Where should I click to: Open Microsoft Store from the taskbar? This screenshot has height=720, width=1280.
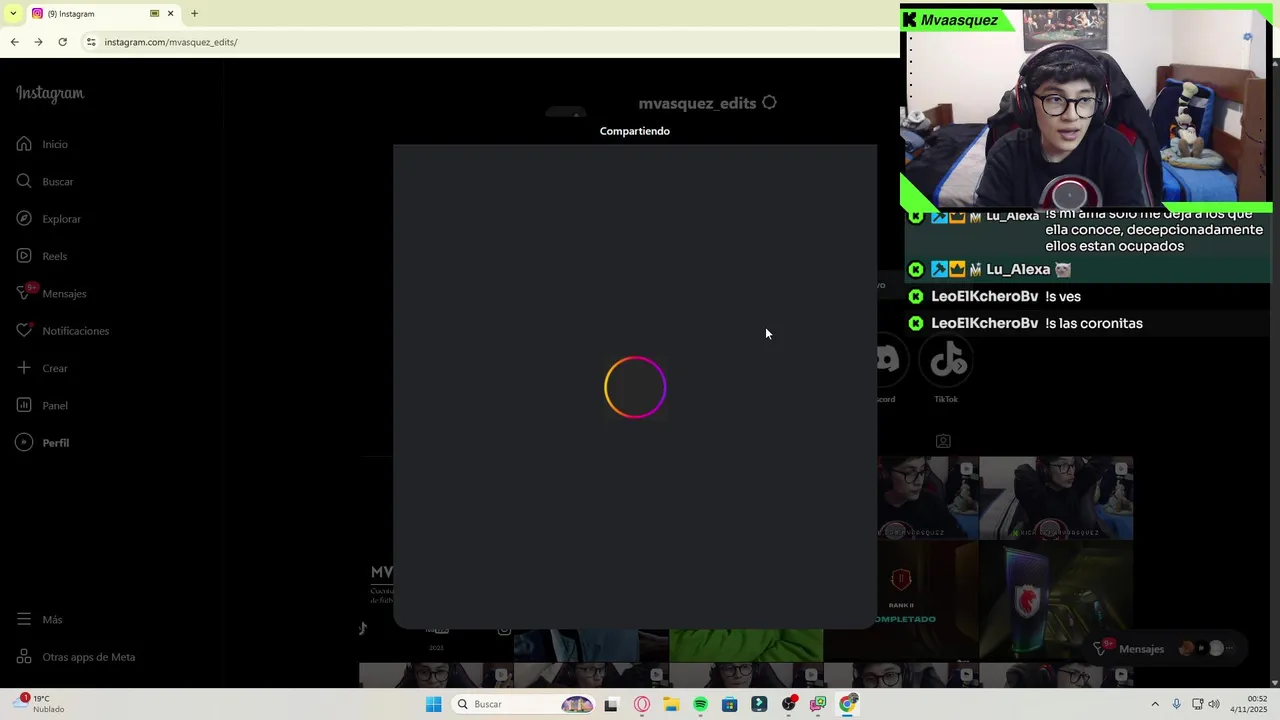(x=730, y=704)
